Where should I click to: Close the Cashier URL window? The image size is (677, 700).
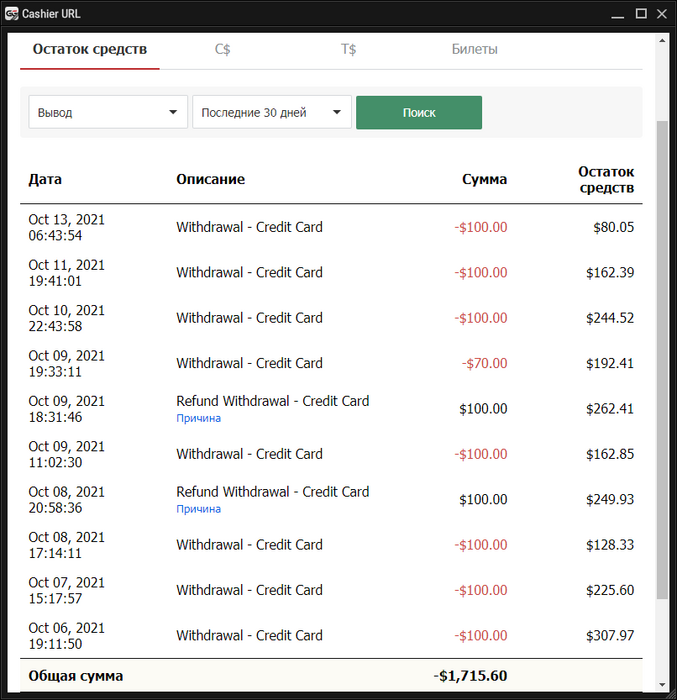click(x=663, y=13)
